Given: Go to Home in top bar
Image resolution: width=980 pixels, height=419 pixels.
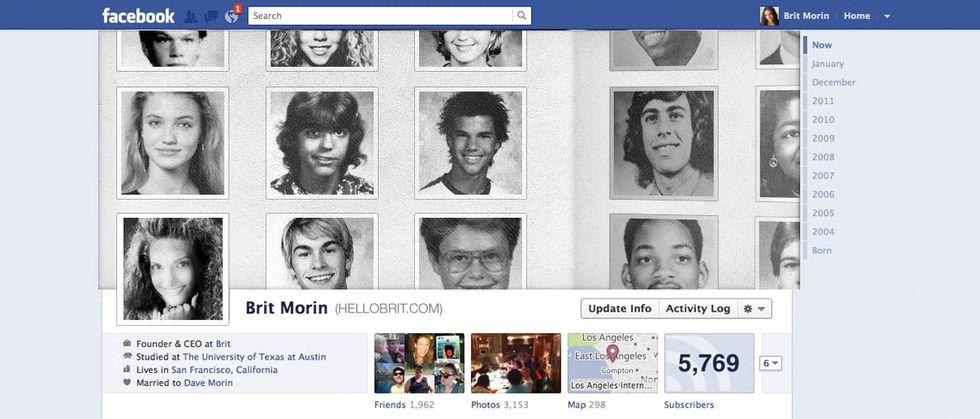Looking at the screenshot, I should [x=856, y=16].
